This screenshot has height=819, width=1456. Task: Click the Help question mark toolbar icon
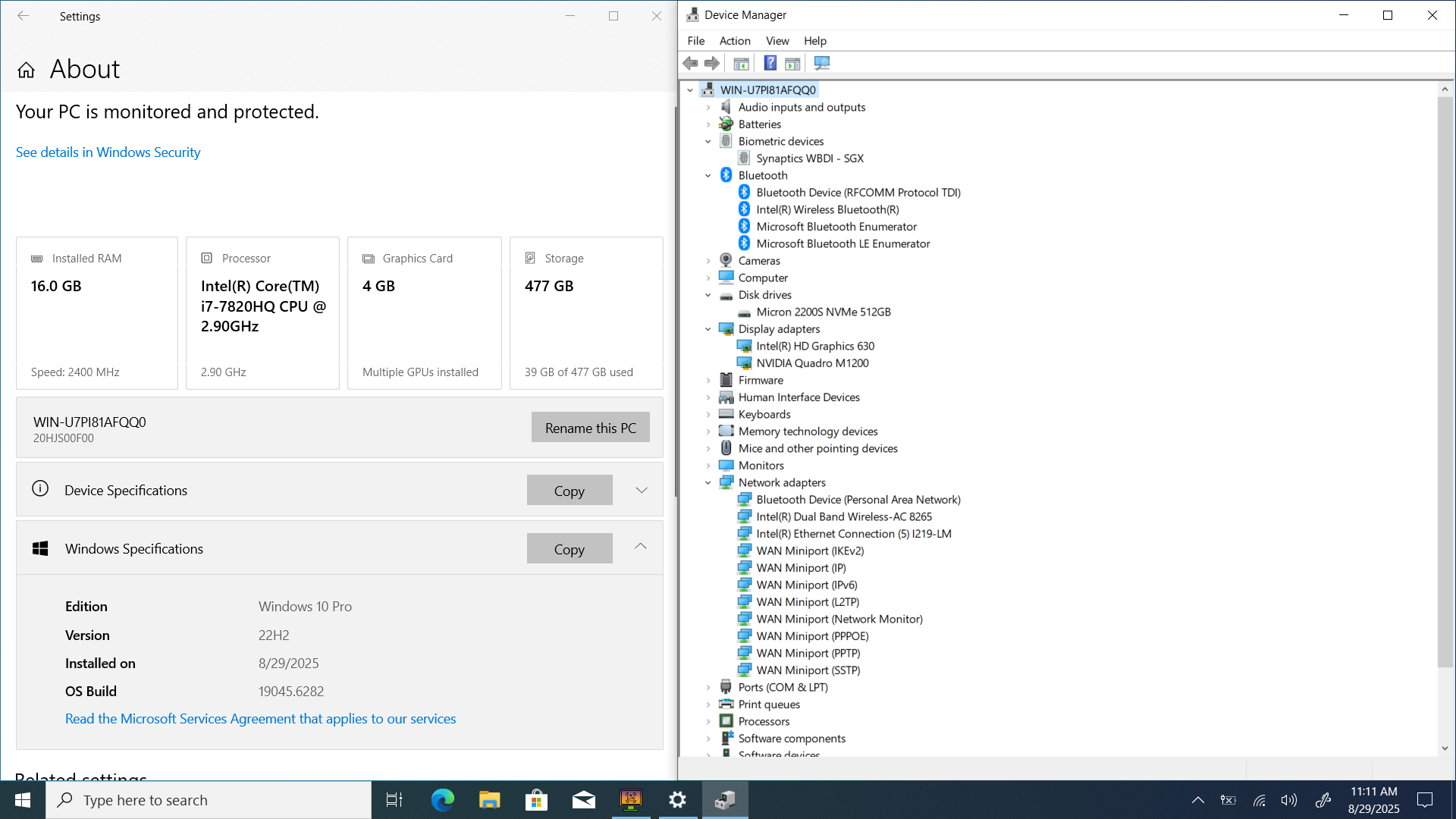[770, 63]
